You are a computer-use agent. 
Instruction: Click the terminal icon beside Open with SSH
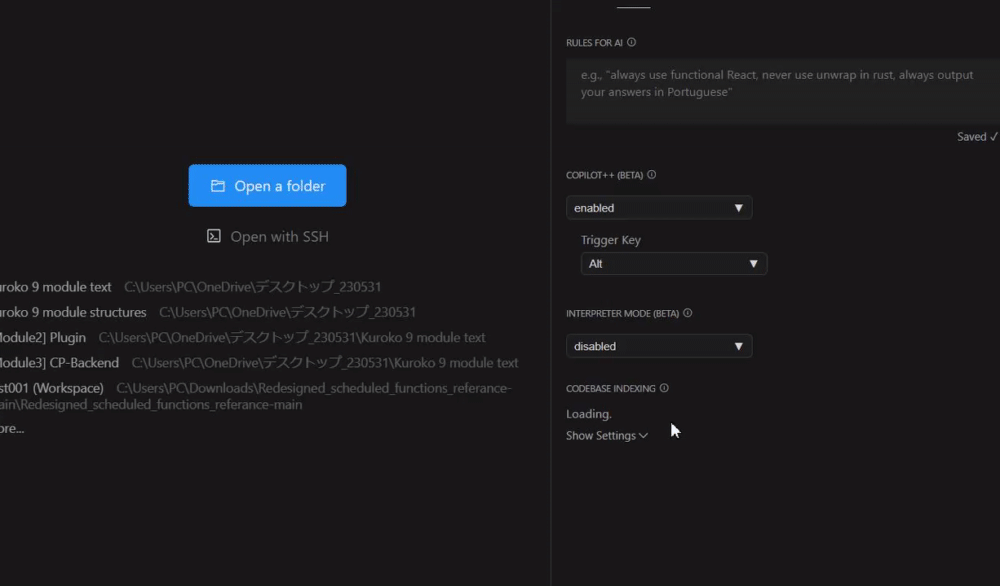[x=214, y=236]
